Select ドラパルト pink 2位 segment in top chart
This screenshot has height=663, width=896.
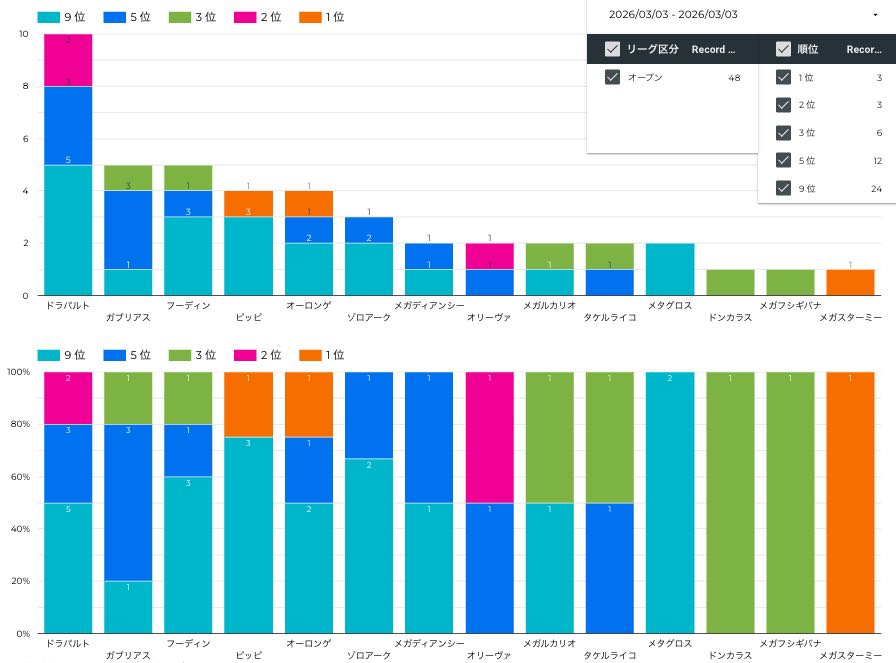point(68,60)
